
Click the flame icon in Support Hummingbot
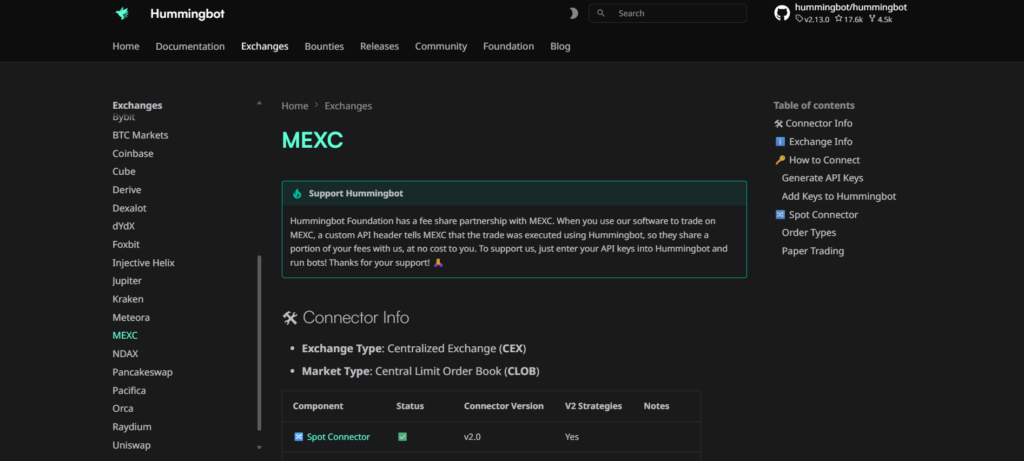click(297, 193)
